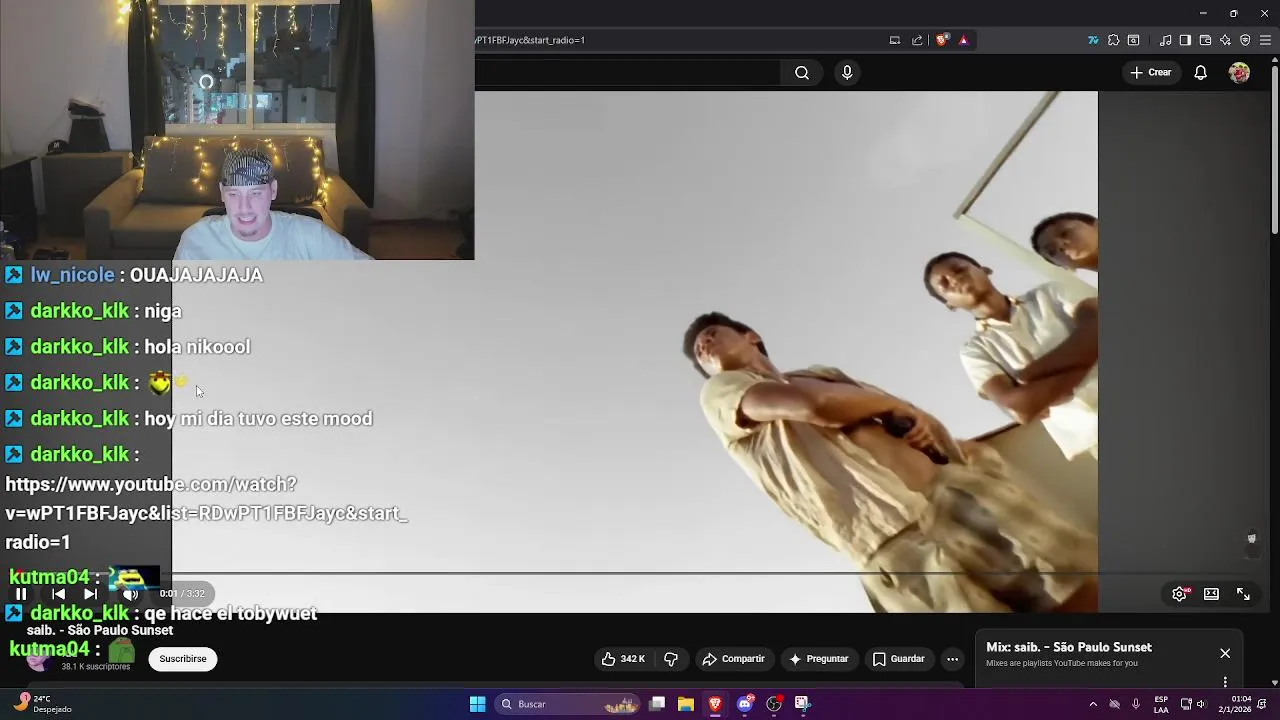Click the taskbar Buscar search box
Viewport: 1280px width, 720px height.
(567, 704)
